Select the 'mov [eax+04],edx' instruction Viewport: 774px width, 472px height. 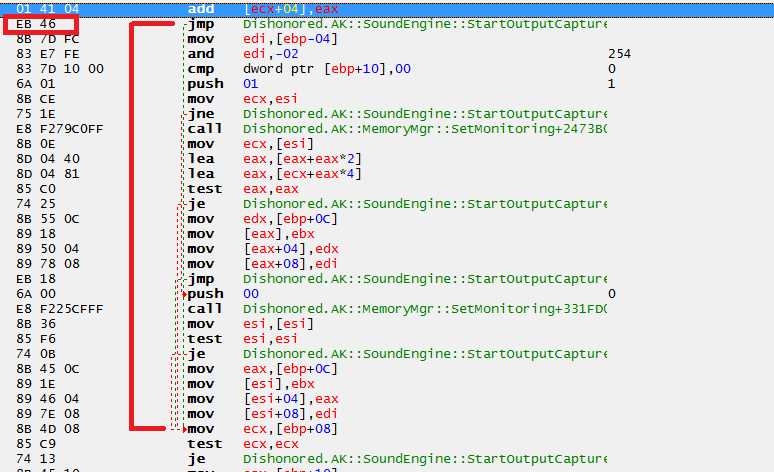click(x=263, y=249)
